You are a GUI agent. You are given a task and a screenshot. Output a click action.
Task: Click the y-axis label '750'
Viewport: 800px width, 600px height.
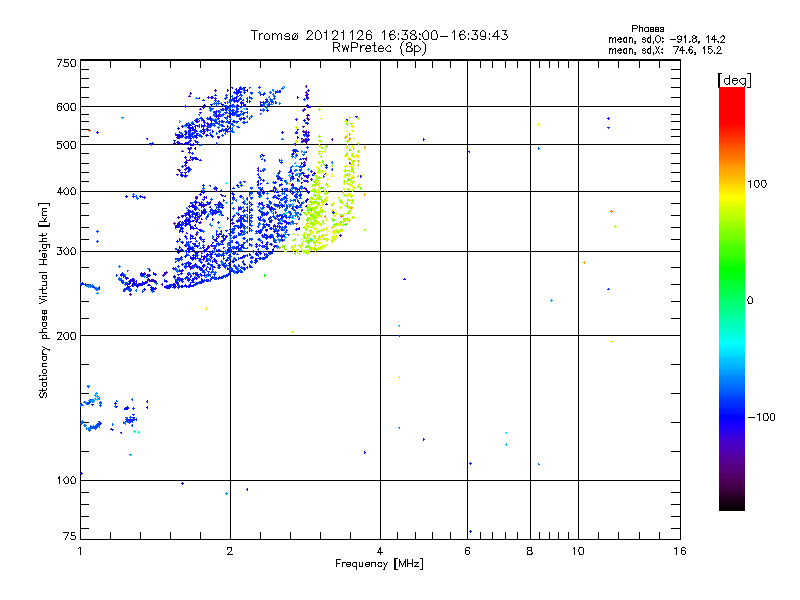[67, 63]
